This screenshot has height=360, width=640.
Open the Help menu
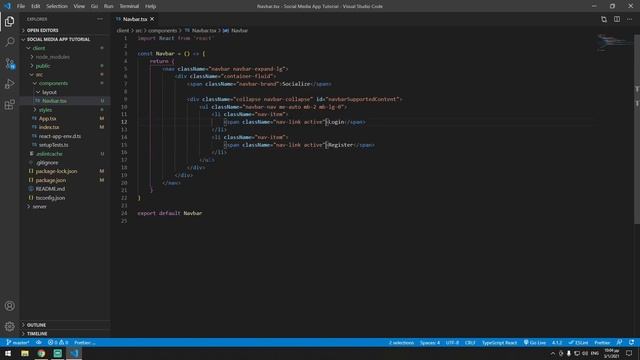click(x=151, y=6)
